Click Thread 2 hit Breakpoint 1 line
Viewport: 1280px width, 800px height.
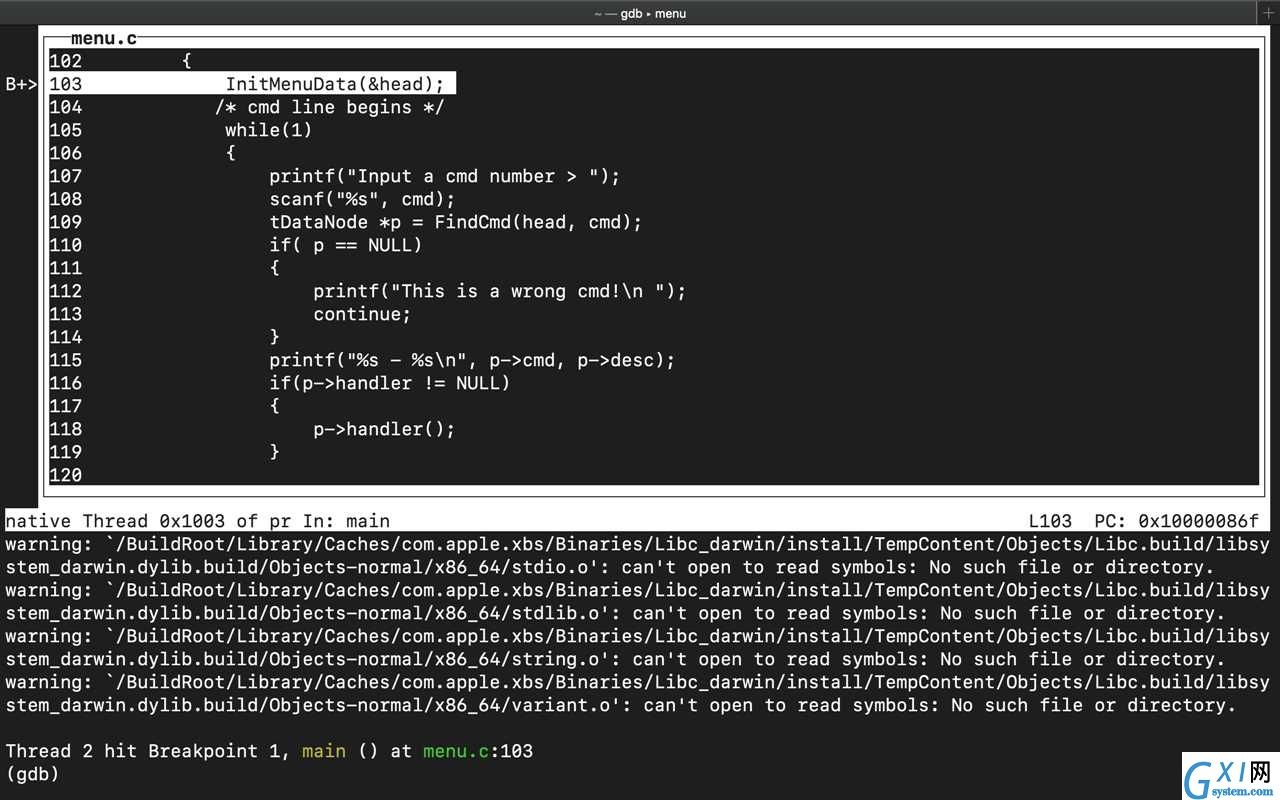click(x=269, y=751)
